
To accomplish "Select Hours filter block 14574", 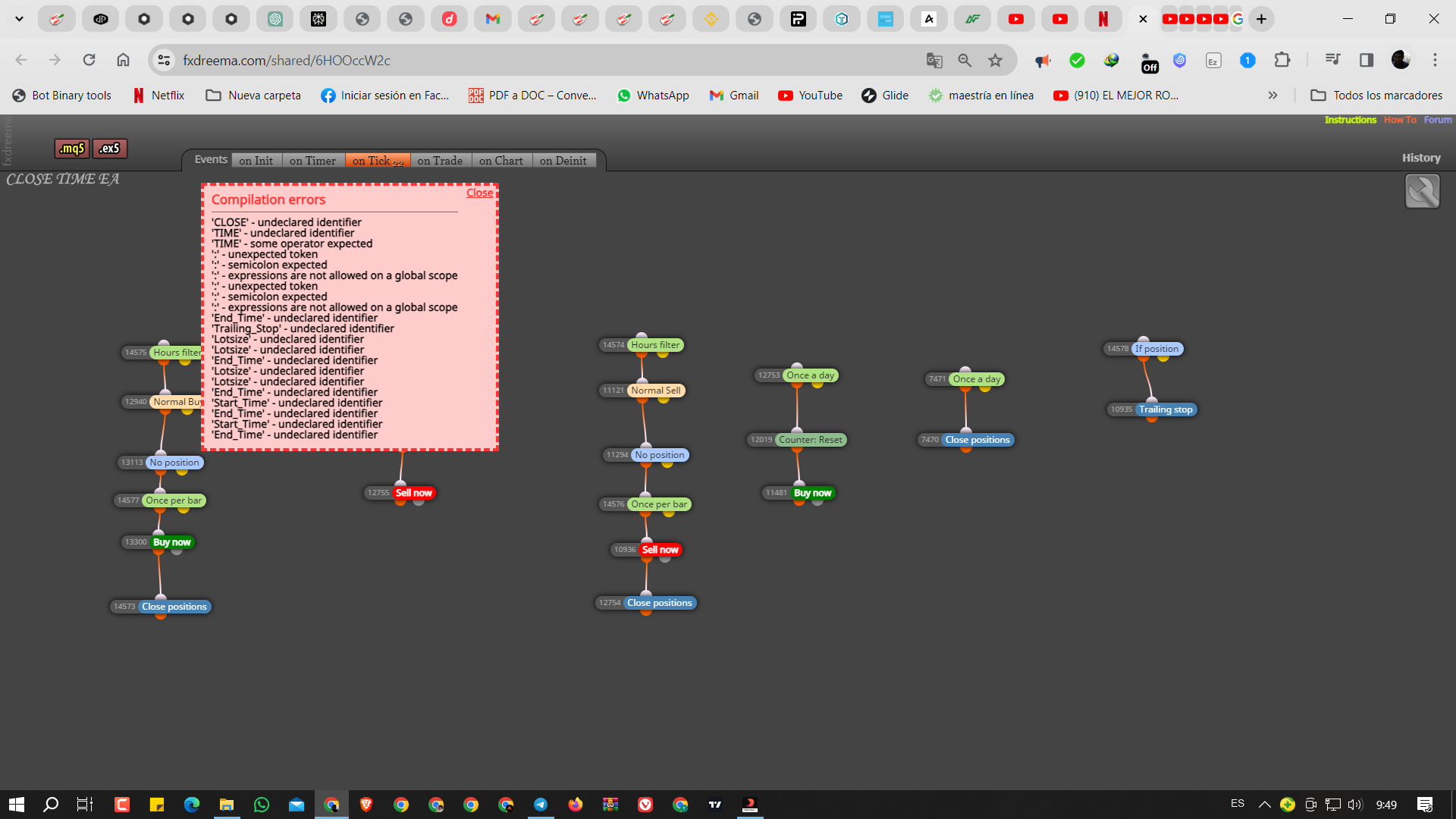I will click(x=655, y=345).
